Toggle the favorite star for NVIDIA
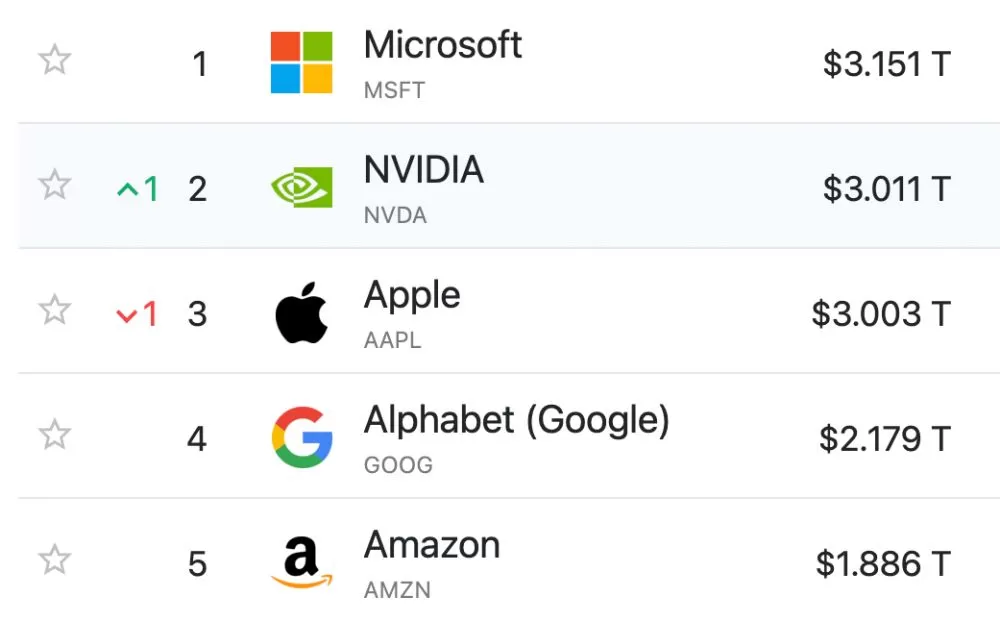This screenshot has height=622, width=1000. point(55,184)
